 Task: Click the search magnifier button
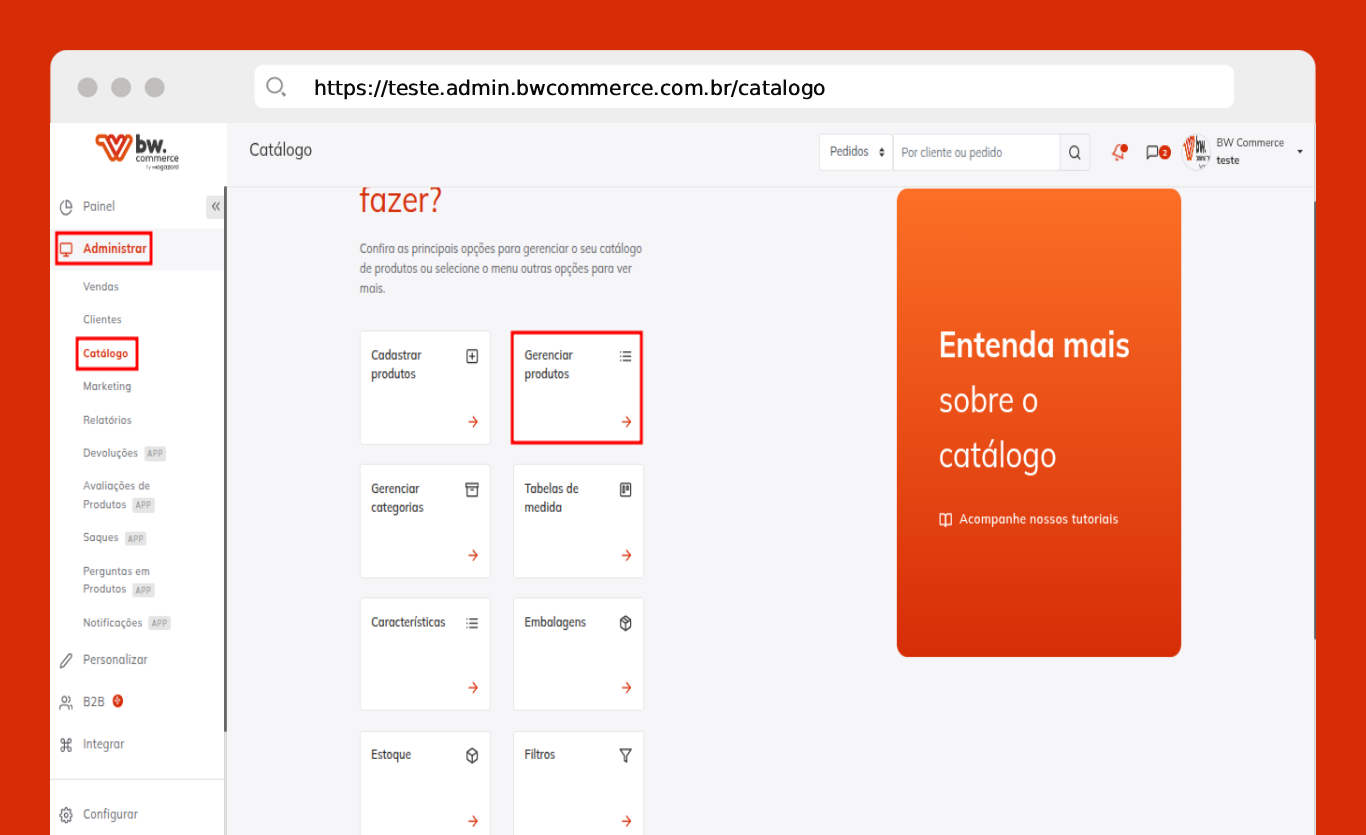pyautogui.click(x=1075, y=152)
